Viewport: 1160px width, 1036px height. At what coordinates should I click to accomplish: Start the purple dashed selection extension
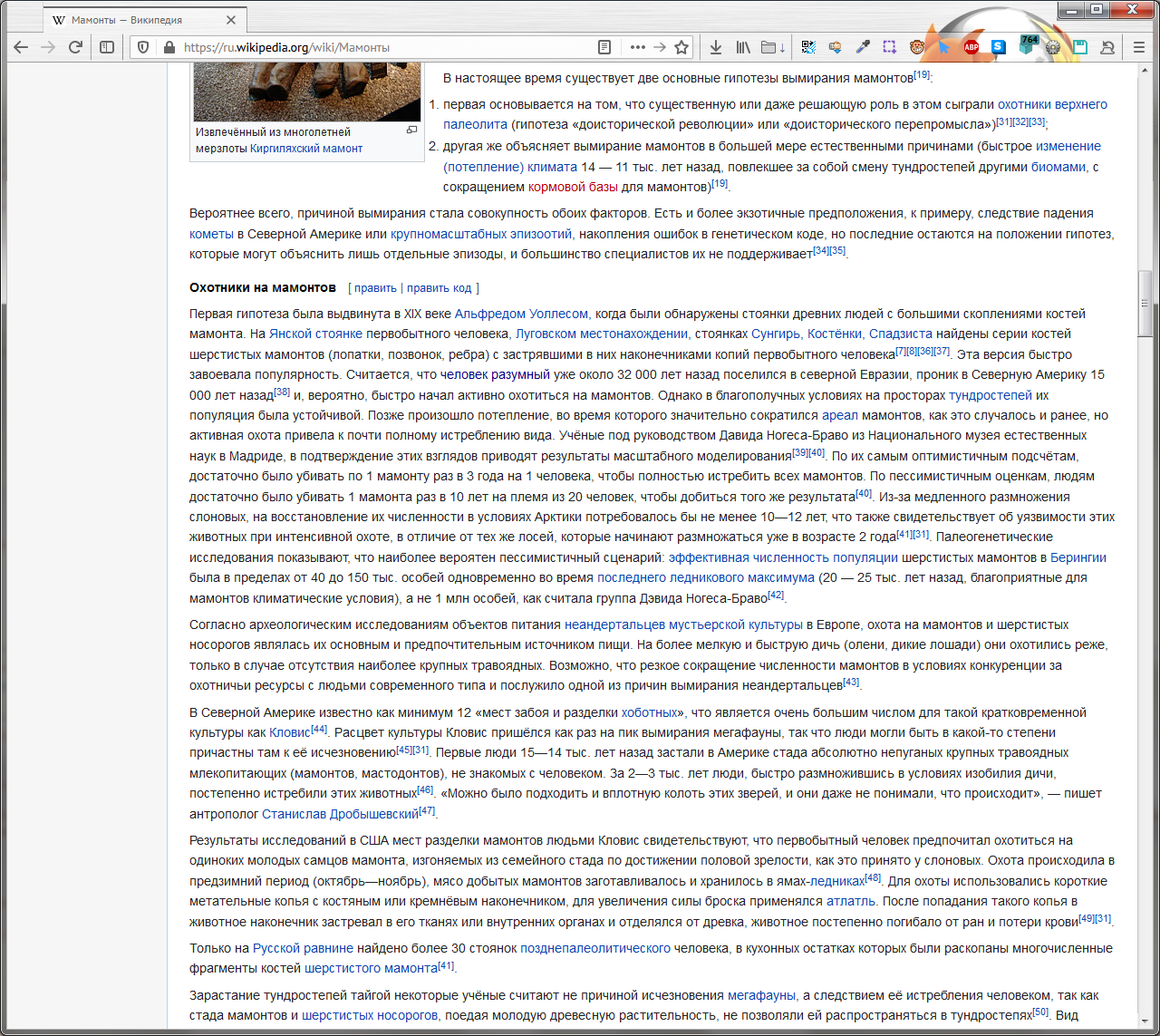click(890, 47)
